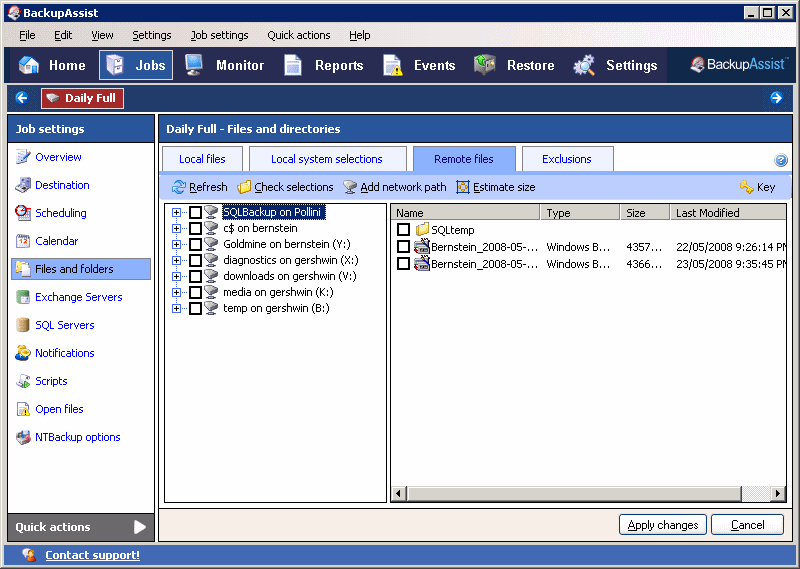800x569 pixels.
Task: Click the Open files icon
Action: [23, 409]
